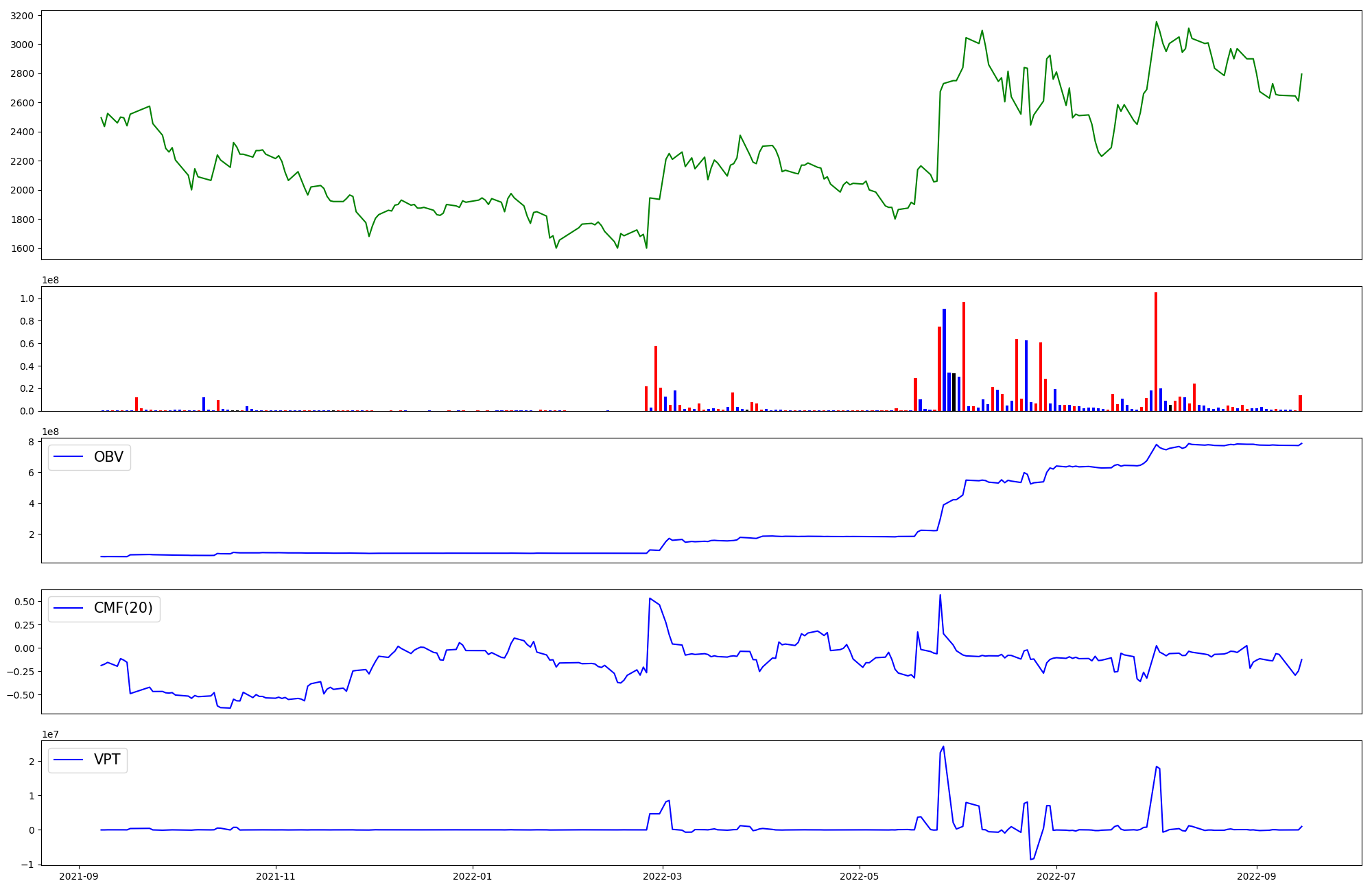Click the tallest blue volume bar
Viewport: 1372px width, 892px height.
(x=944, y=360)
